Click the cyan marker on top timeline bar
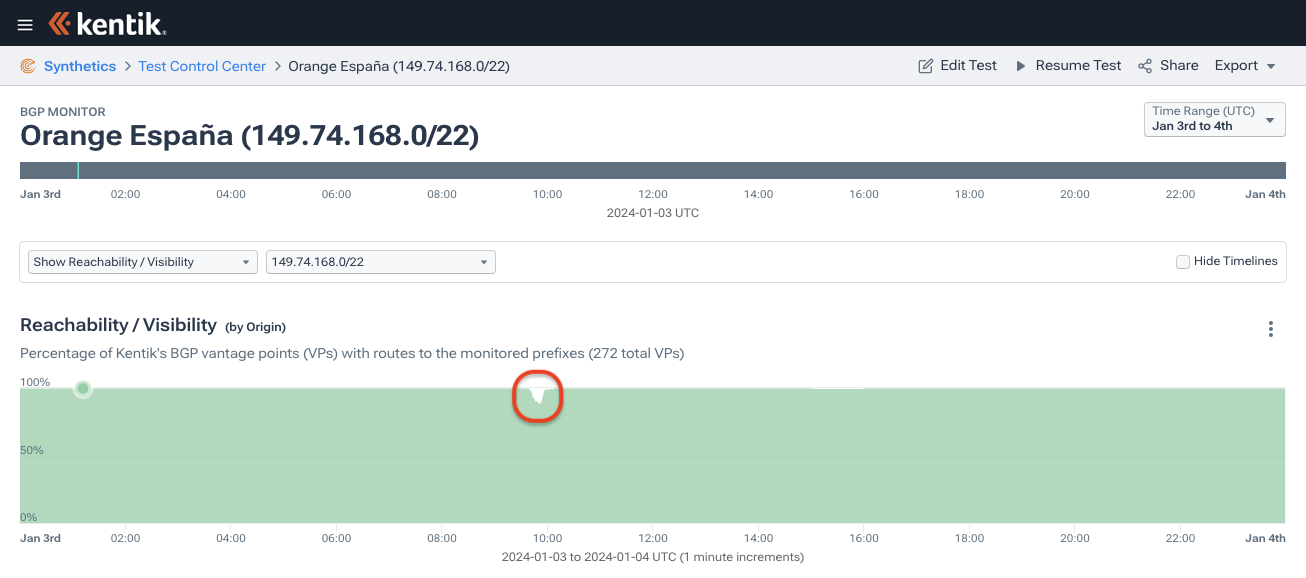Viewport: 1306px width, 578px height. pos(78,171)
